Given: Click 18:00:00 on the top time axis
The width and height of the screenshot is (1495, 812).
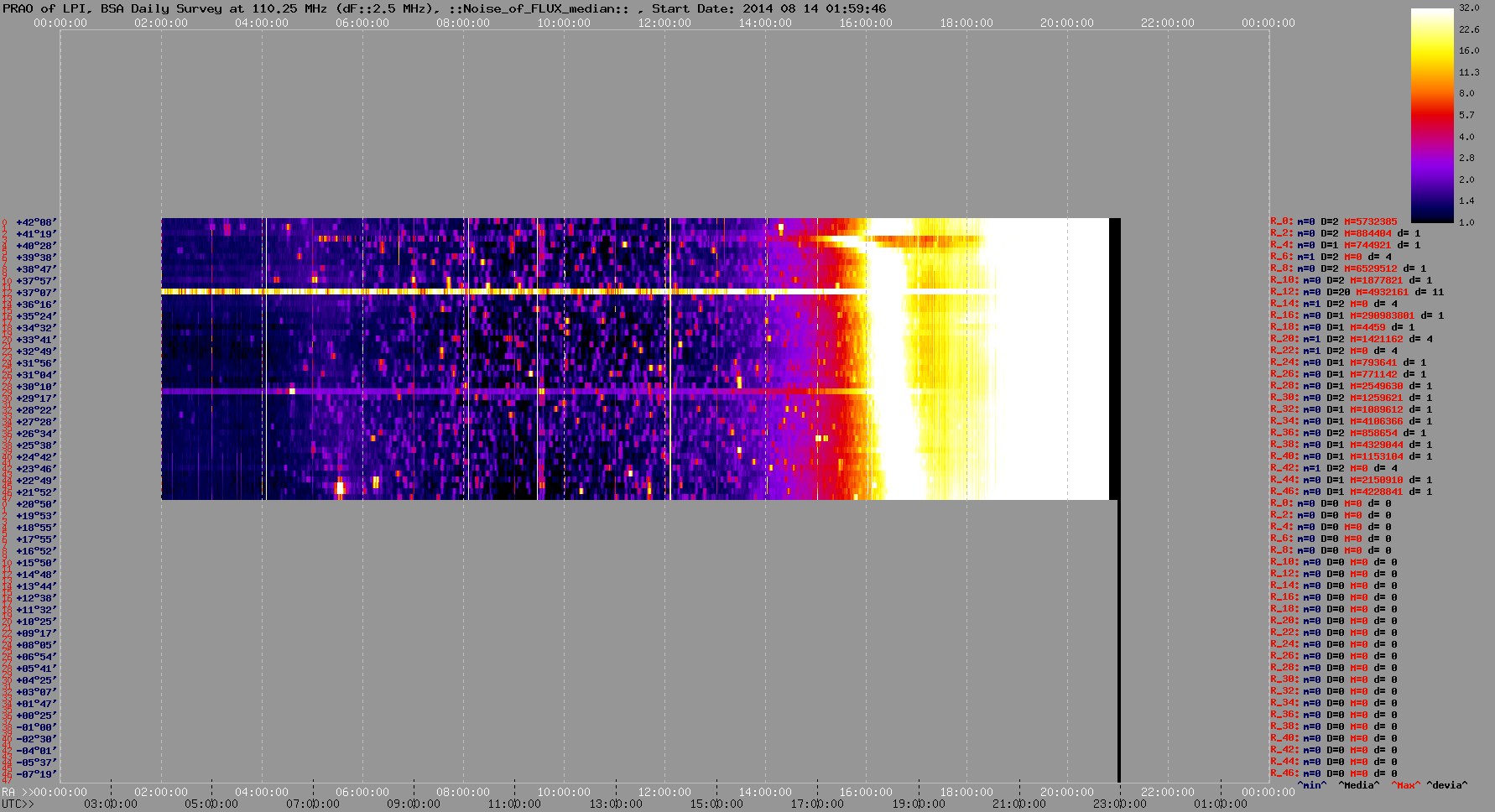Looking at the screenshot, I should [x=966, y=23].
